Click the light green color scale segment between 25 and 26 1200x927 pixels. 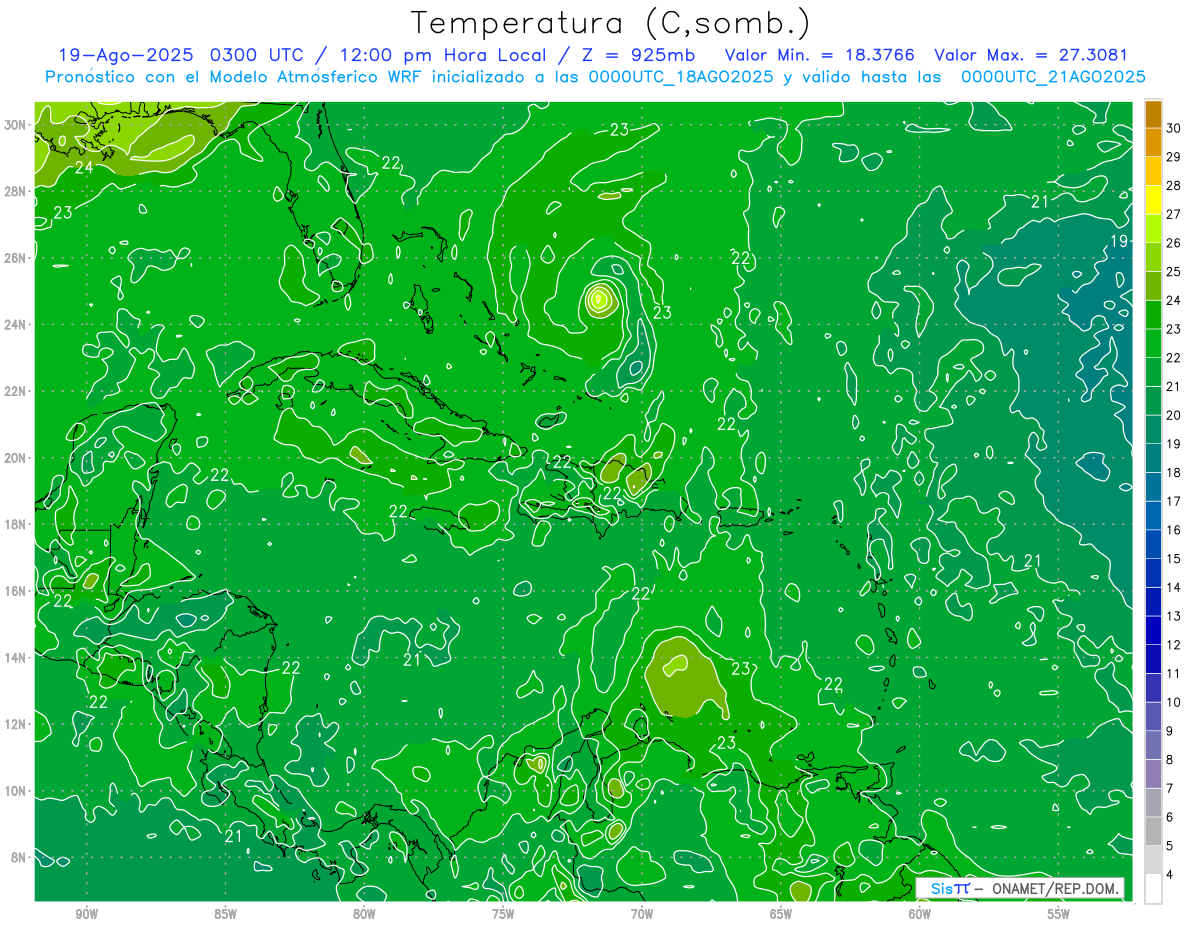click(x=1153, y=257)
